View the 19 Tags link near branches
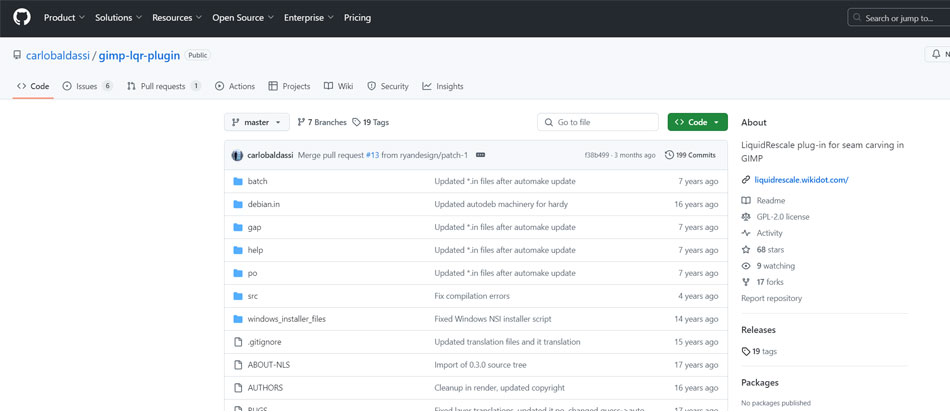 (371, 122)
